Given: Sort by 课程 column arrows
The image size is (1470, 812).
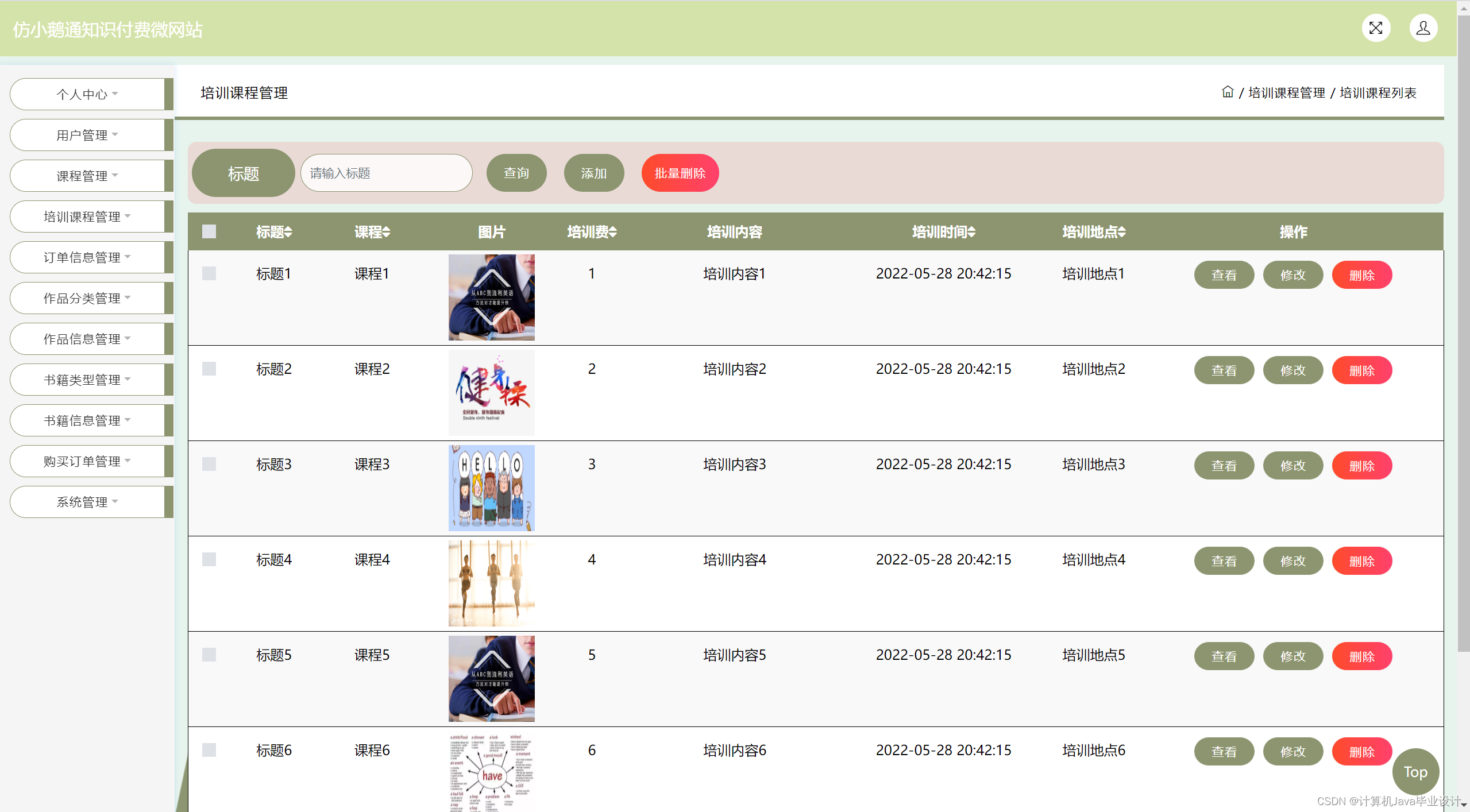Looking at the screenshot, I should pyautogui.click(x=386, y=232).
